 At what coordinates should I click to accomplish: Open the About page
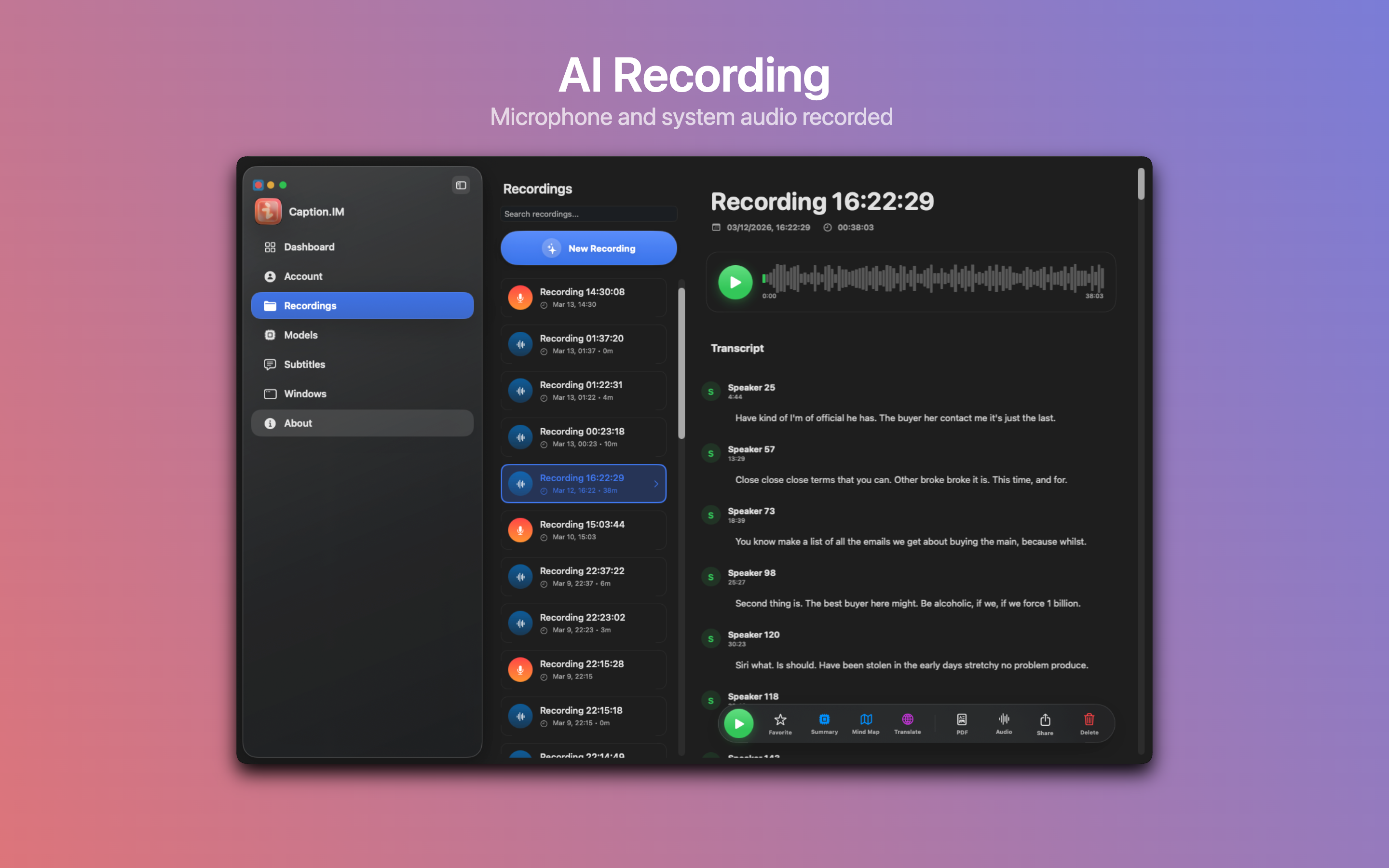coord(297,423)
